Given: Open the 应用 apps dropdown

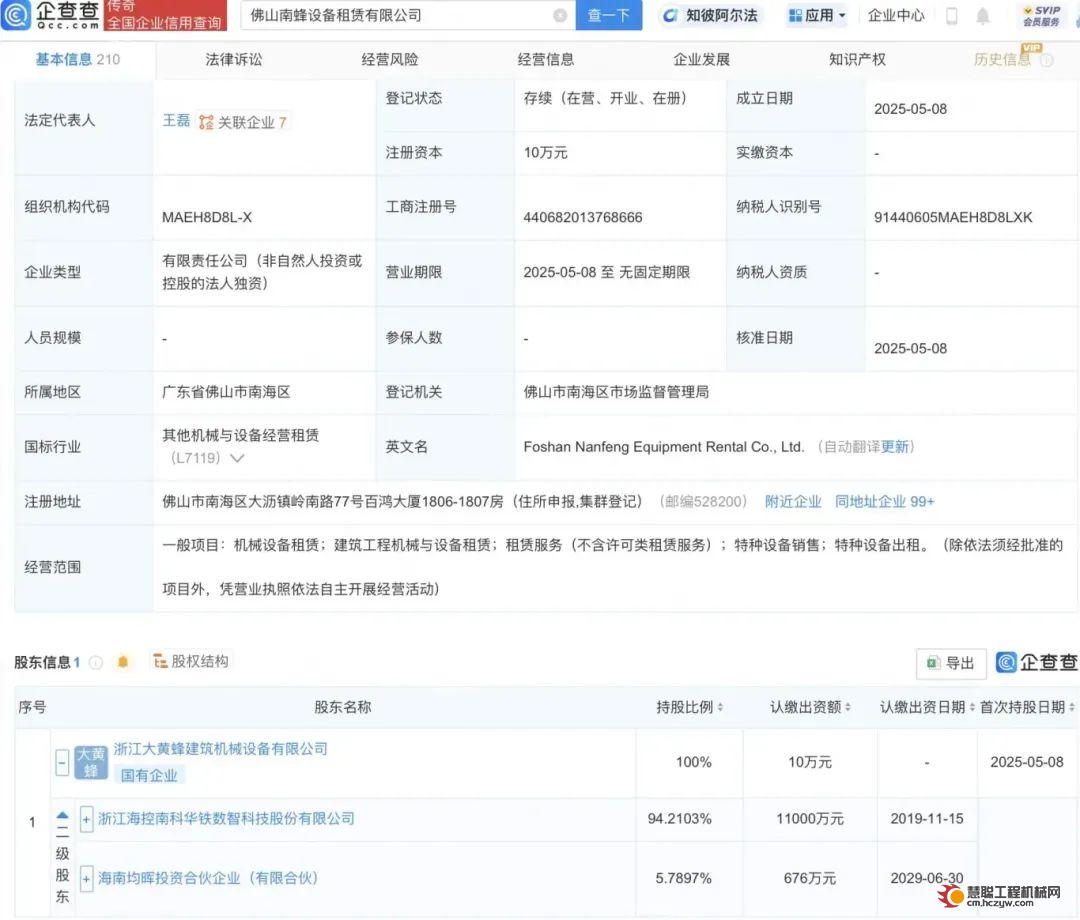Looking at the screenshot, I should tap(817, 15).
